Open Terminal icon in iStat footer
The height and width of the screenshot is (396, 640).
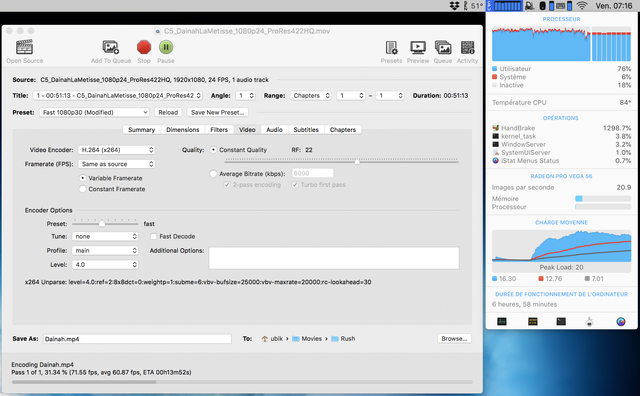(561, 321)
